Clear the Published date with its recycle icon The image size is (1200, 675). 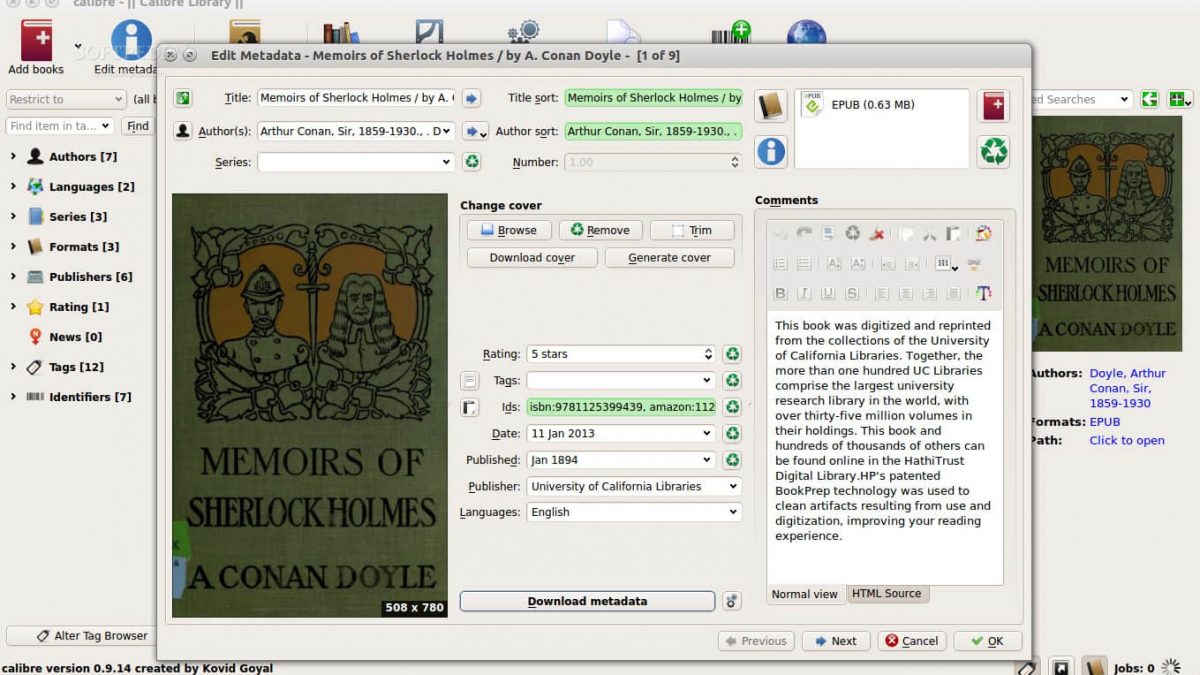coord(733,460)
